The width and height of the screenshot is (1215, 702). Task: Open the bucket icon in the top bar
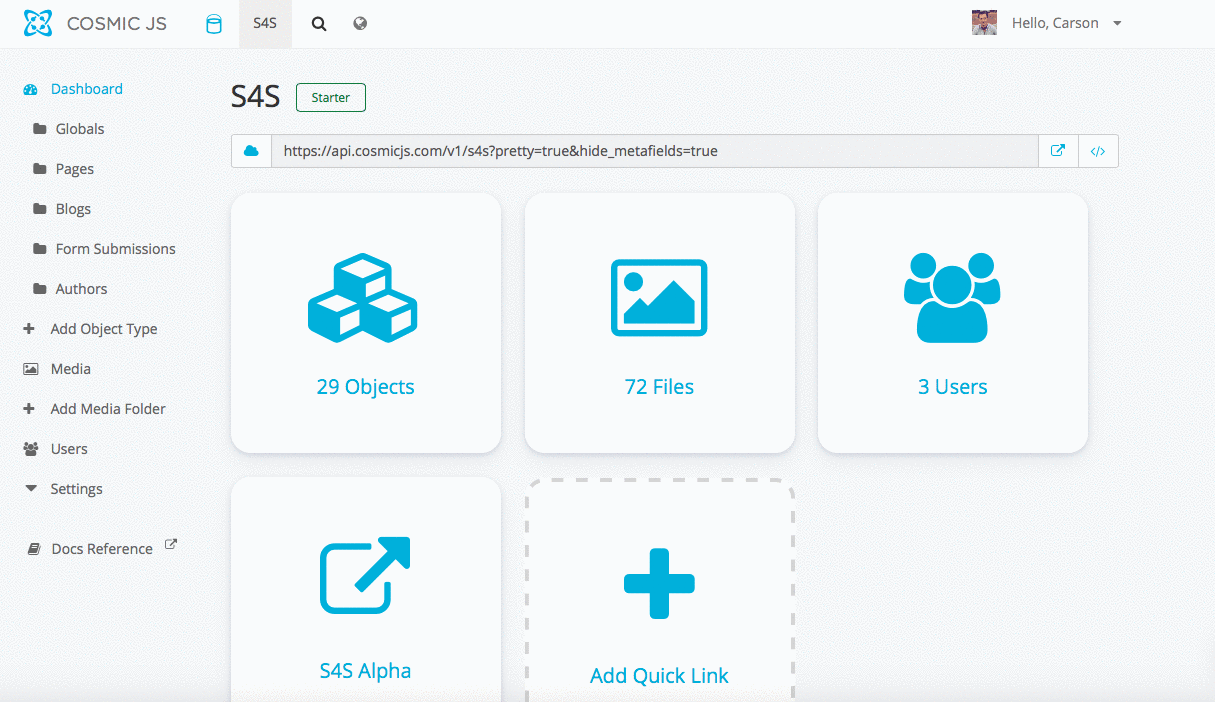214,23
